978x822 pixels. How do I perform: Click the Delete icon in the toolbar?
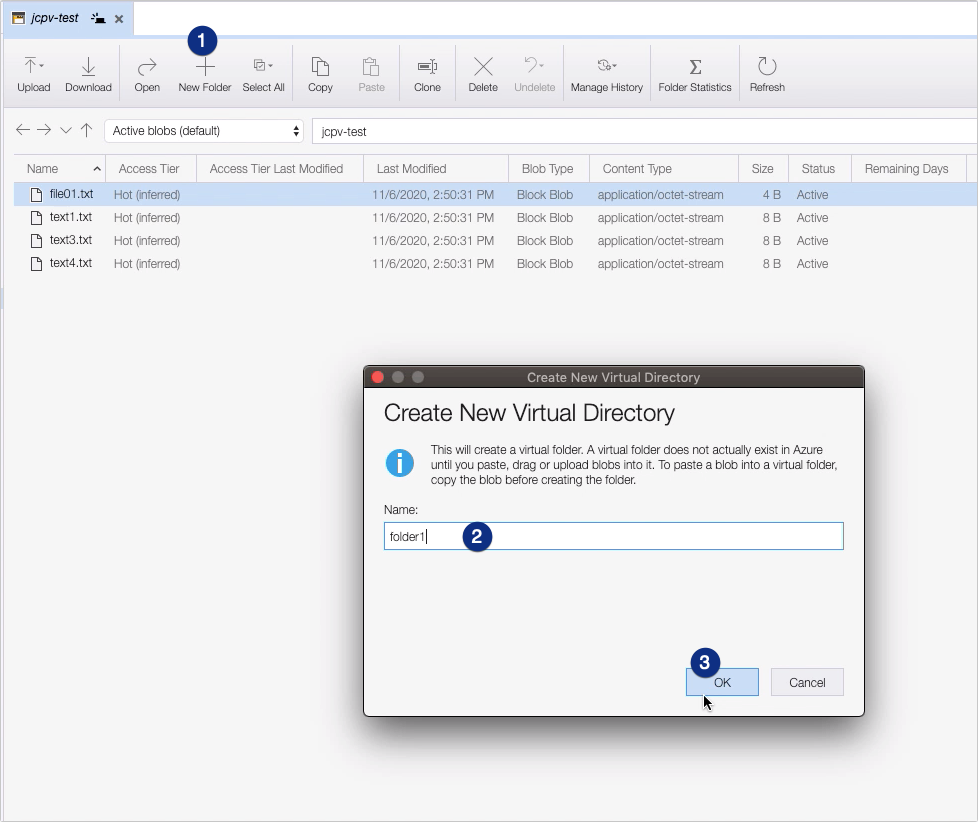click(x=482, y=70)
